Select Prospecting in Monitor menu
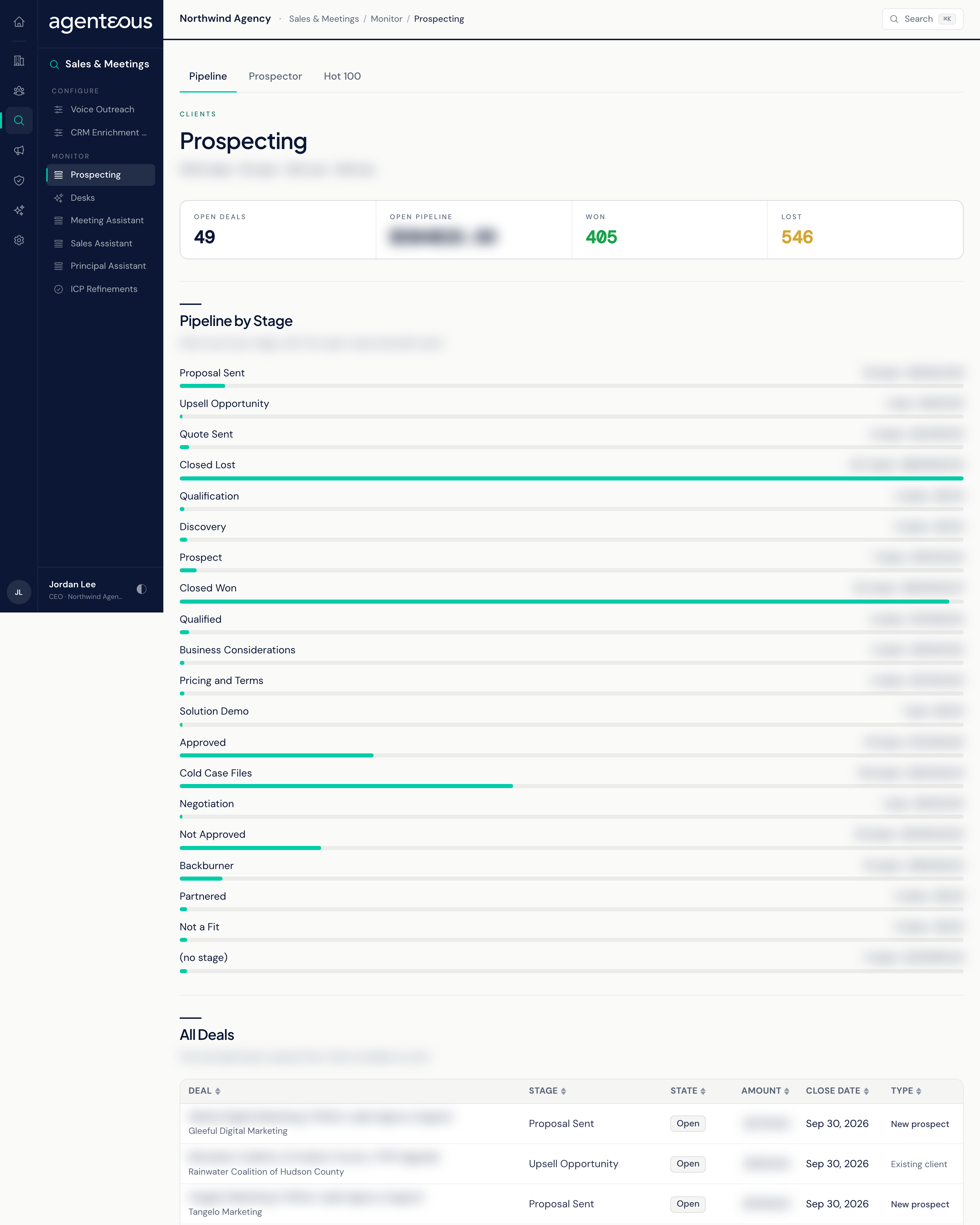The height and width of the screenshot is (1225, 980). click(101, 175)
